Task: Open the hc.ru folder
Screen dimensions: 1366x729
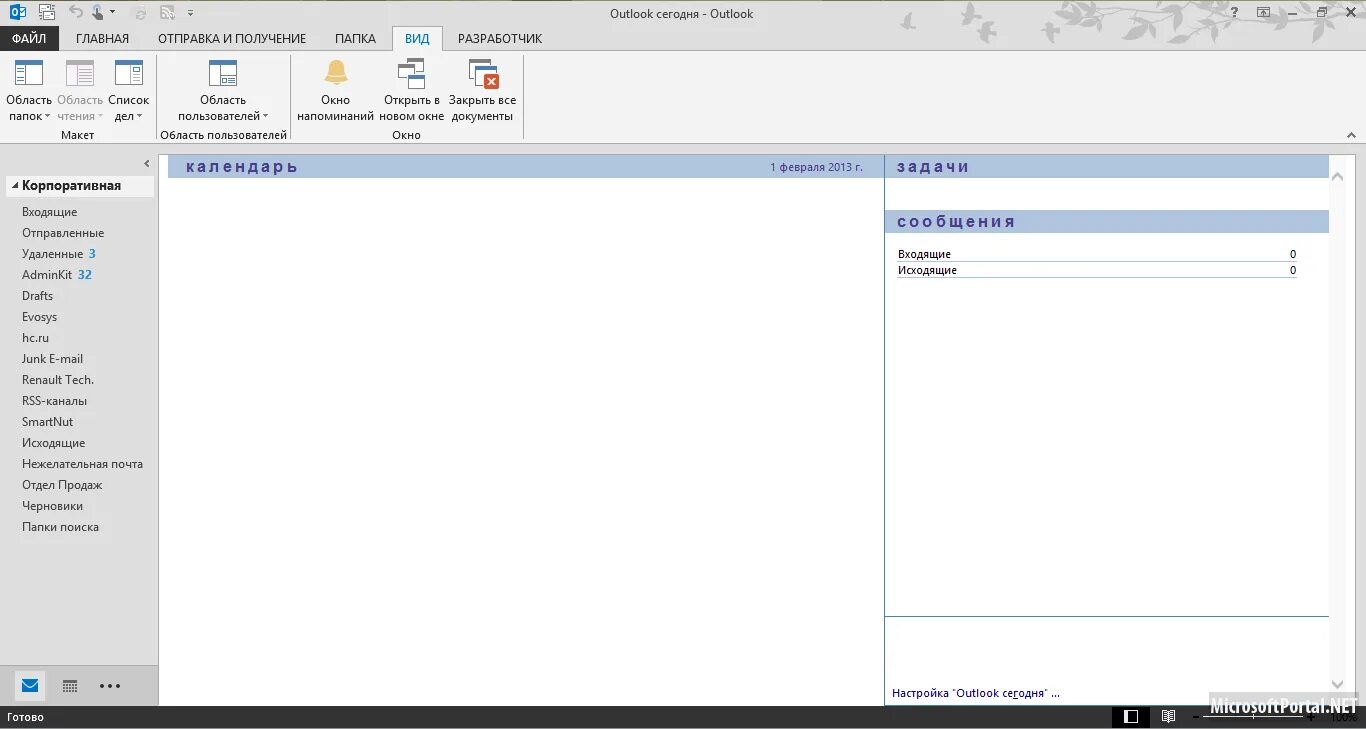Action: click(35, 338)
